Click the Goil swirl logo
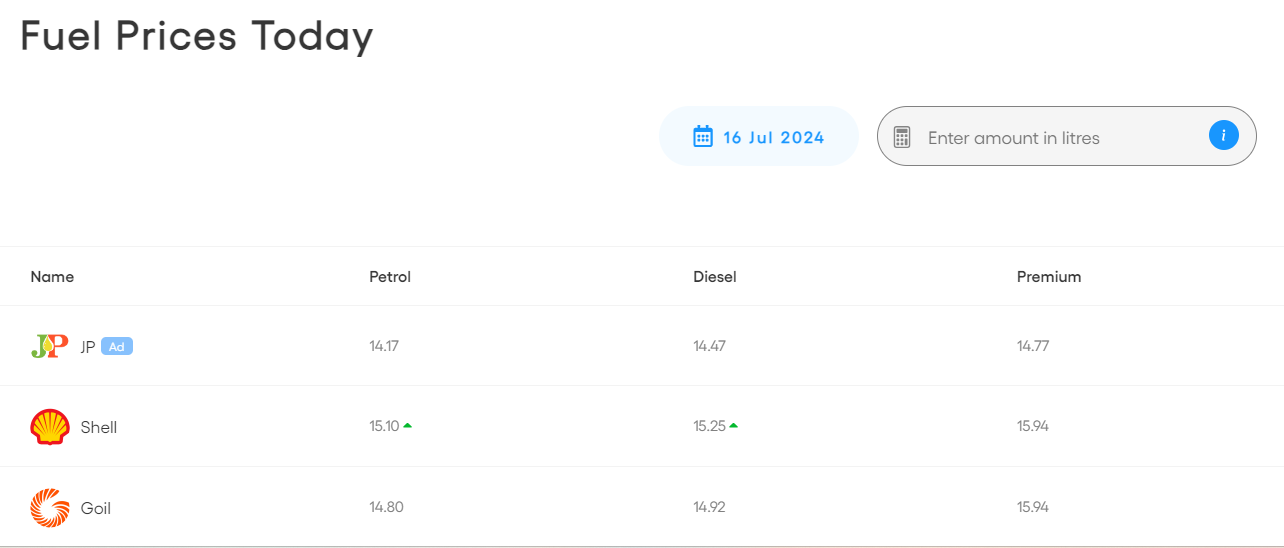This screenshot has height=548, width=1284. (50, 508)
